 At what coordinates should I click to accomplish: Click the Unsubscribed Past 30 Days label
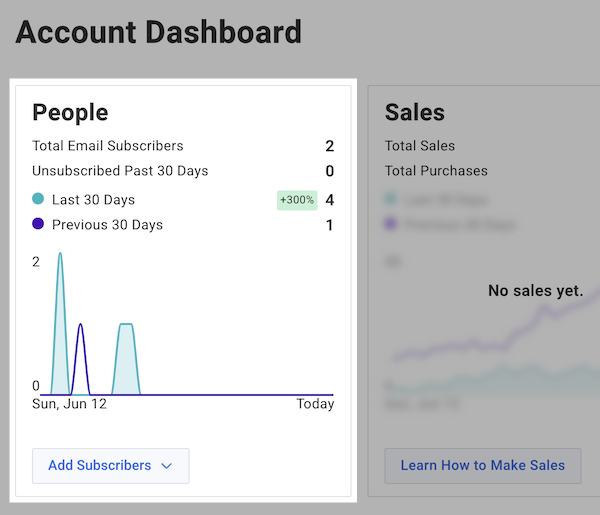pos(120,171)
